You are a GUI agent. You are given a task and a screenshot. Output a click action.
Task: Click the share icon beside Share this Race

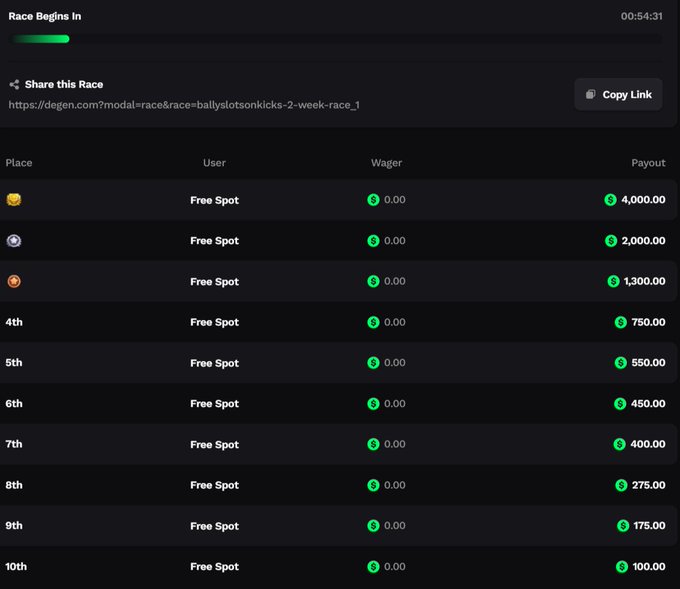pos(14,85)
